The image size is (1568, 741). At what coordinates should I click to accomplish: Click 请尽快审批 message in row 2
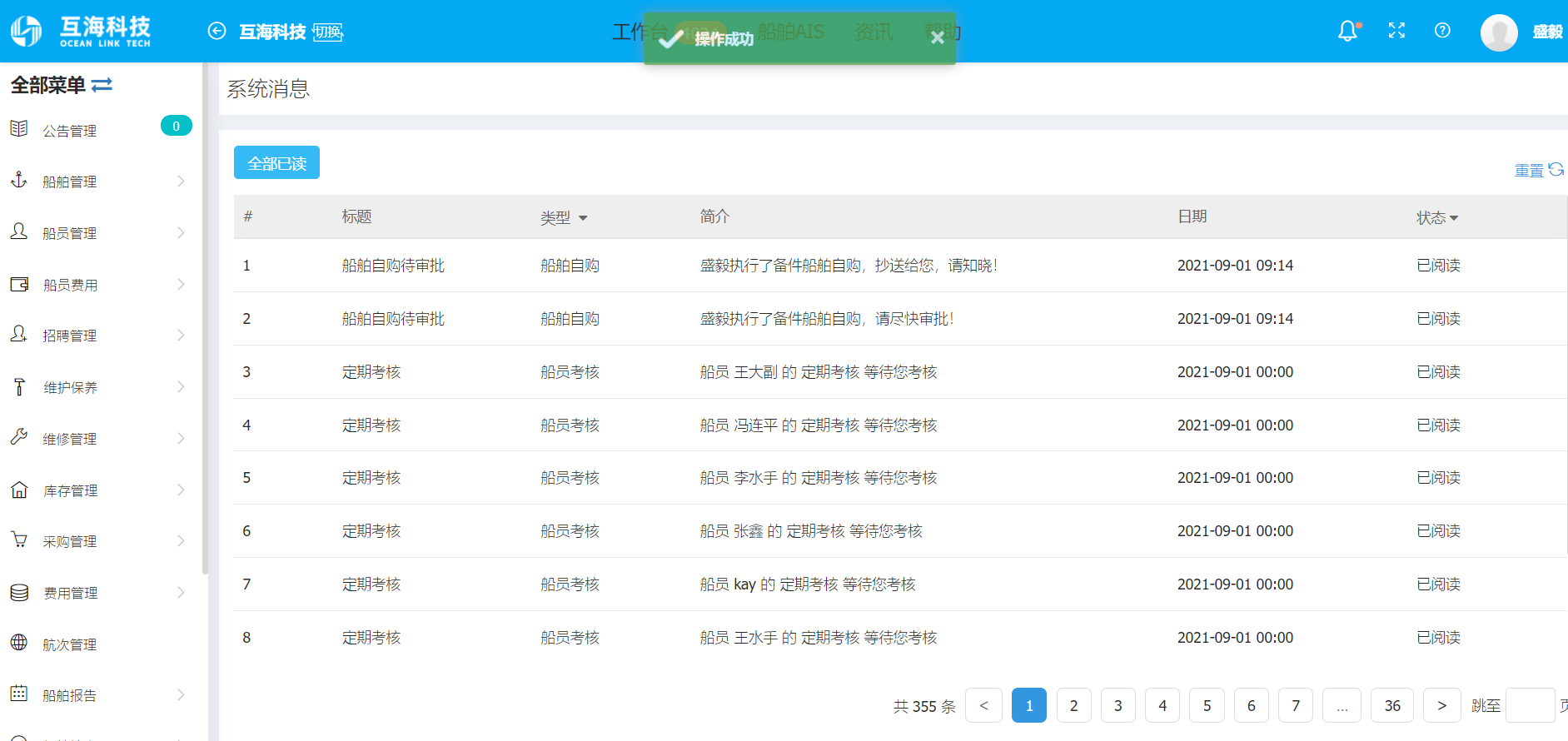pos(827,318)
